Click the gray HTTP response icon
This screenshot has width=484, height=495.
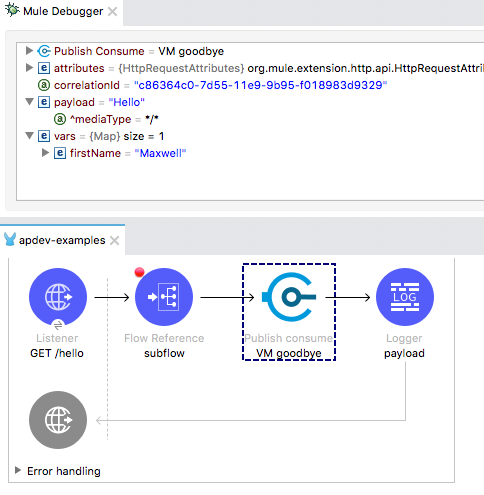point(58,420)
